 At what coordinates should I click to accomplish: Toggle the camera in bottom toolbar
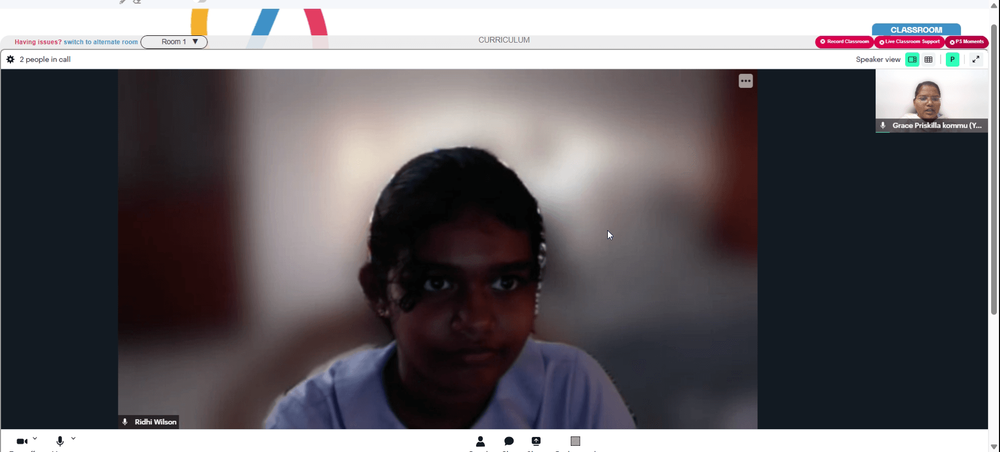click(x=22, y=441)
